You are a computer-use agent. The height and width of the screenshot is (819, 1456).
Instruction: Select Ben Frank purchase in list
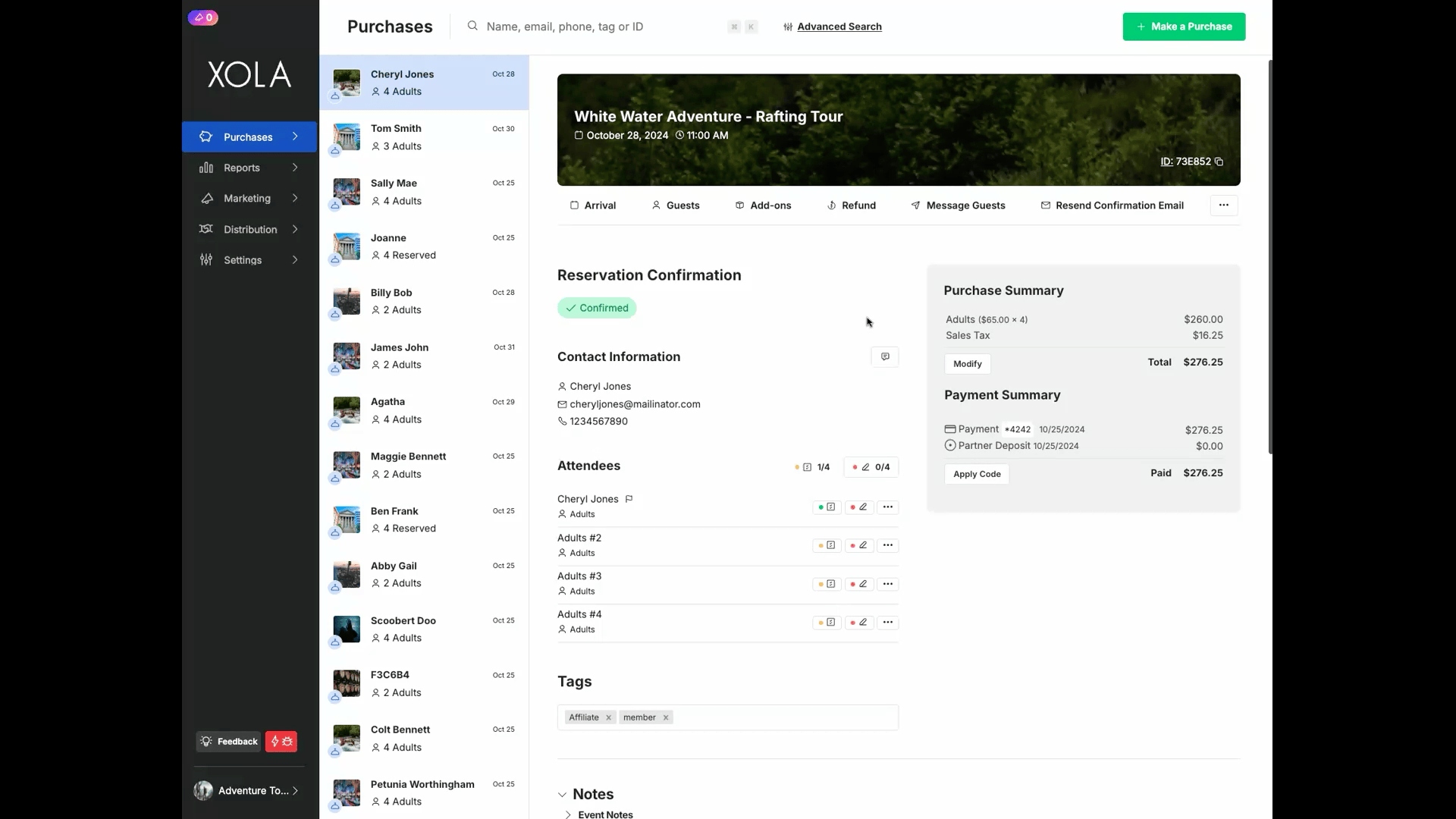tap(424, 519)
